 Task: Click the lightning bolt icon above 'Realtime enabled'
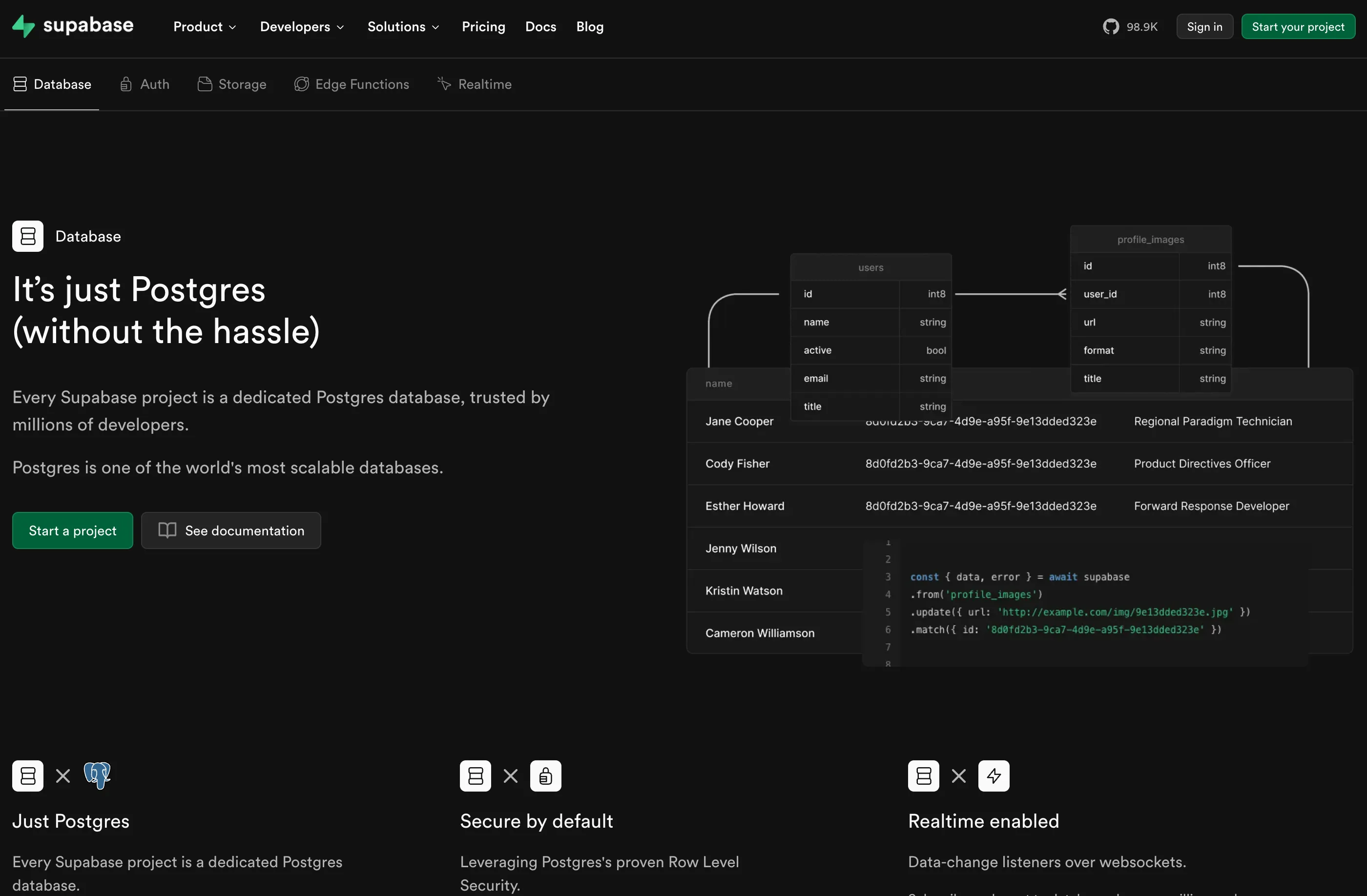tap(993, 776)
